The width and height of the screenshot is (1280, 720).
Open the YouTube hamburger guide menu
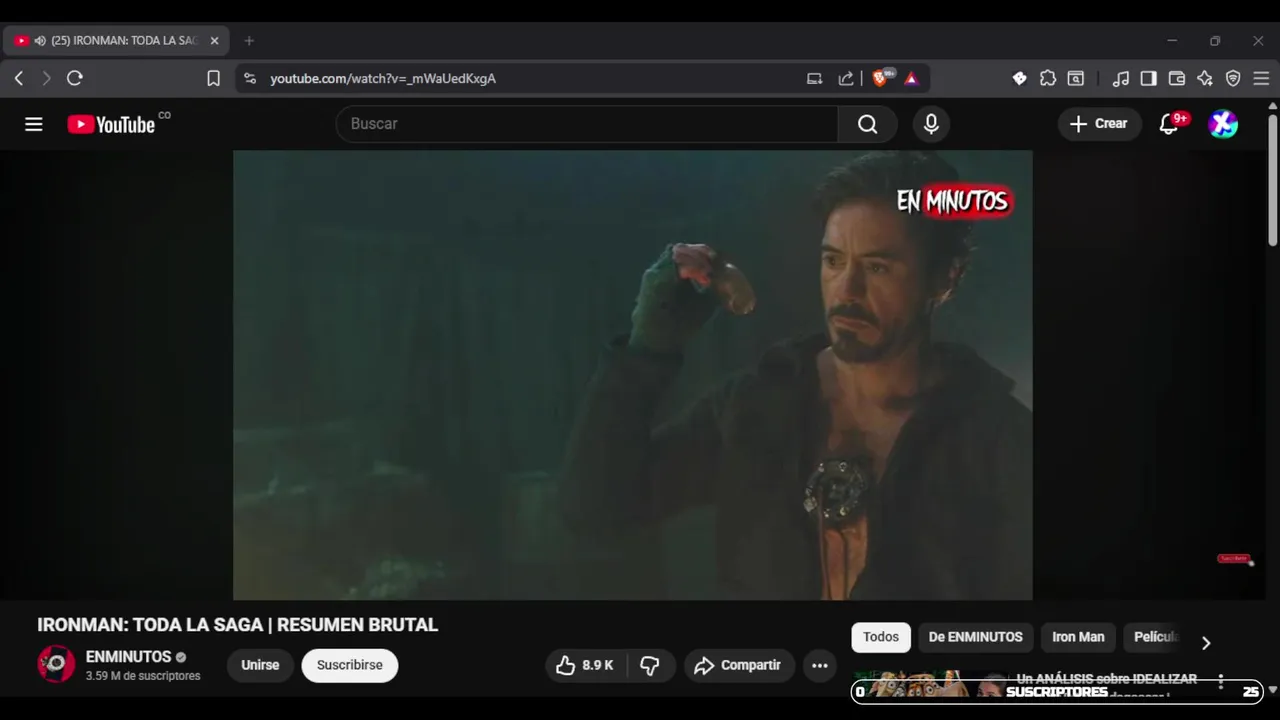click(x=34, y=124)
